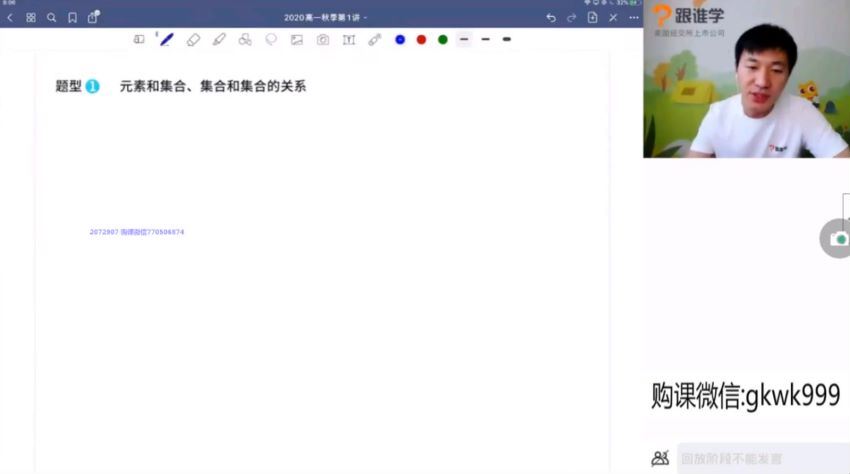Redo the last action
This screenshot has height=474, width=850.
click(571, 18)
